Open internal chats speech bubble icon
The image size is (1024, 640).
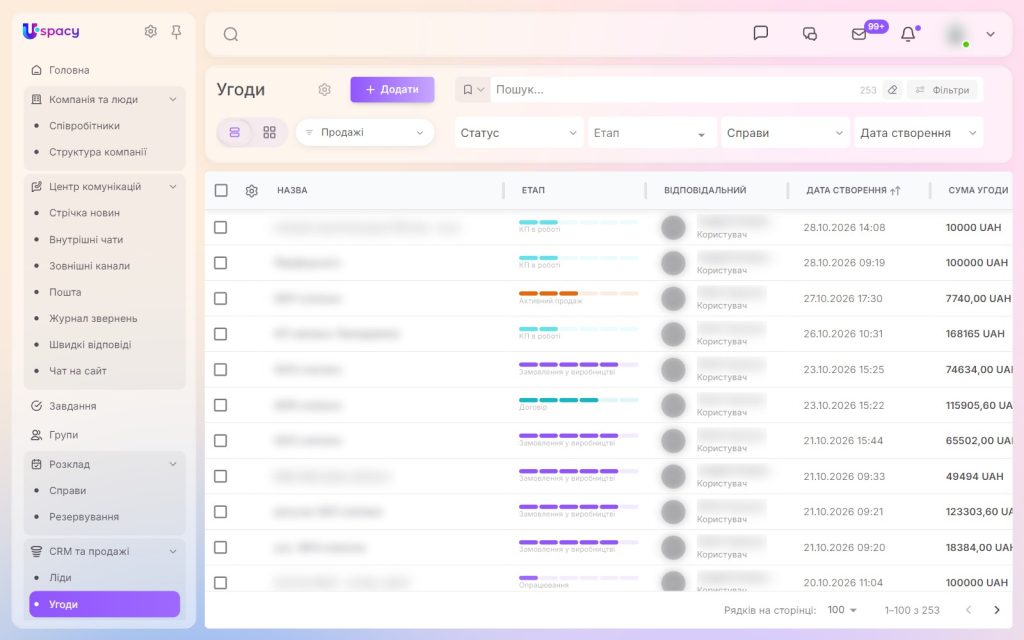(760, 33)
